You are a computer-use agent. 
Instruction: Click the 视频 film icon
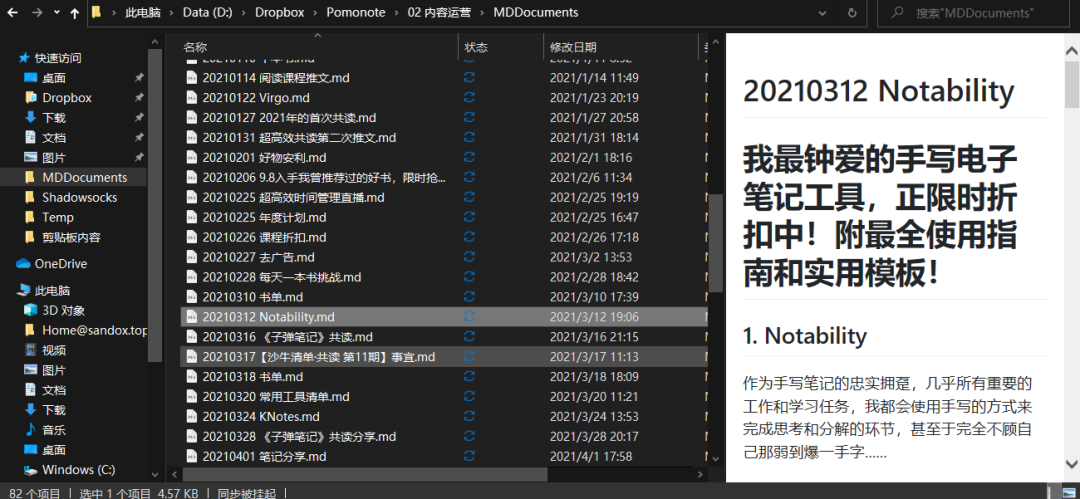[x=30, y=350]
